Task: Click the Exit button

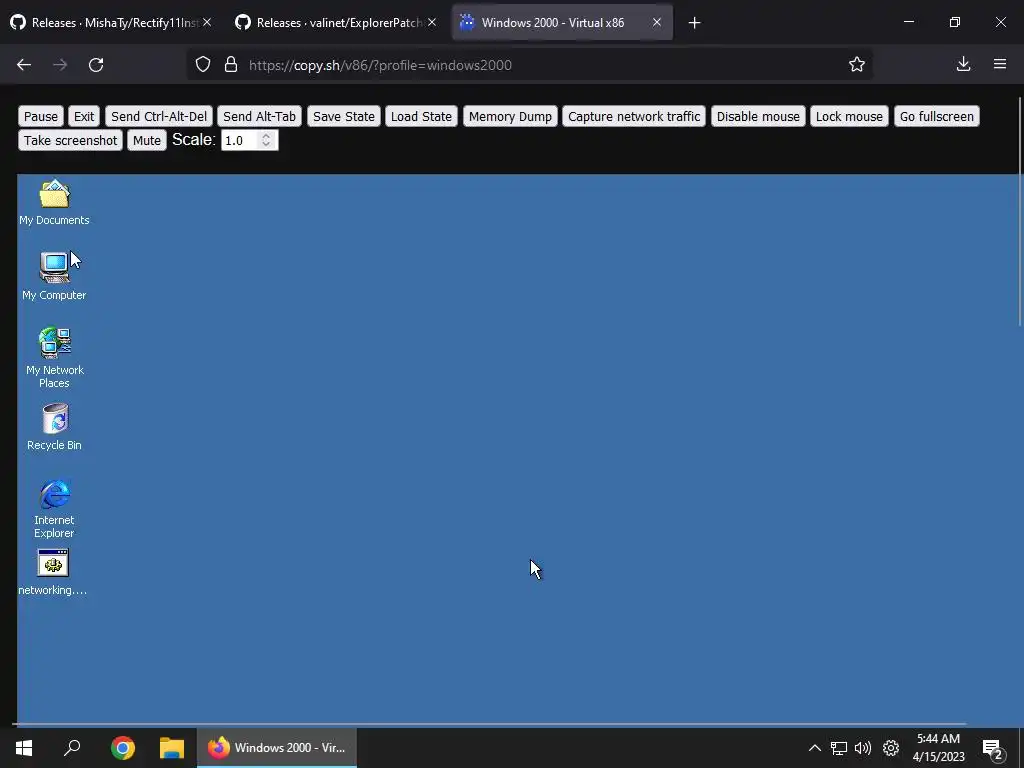Action: [x=84, y=116]
